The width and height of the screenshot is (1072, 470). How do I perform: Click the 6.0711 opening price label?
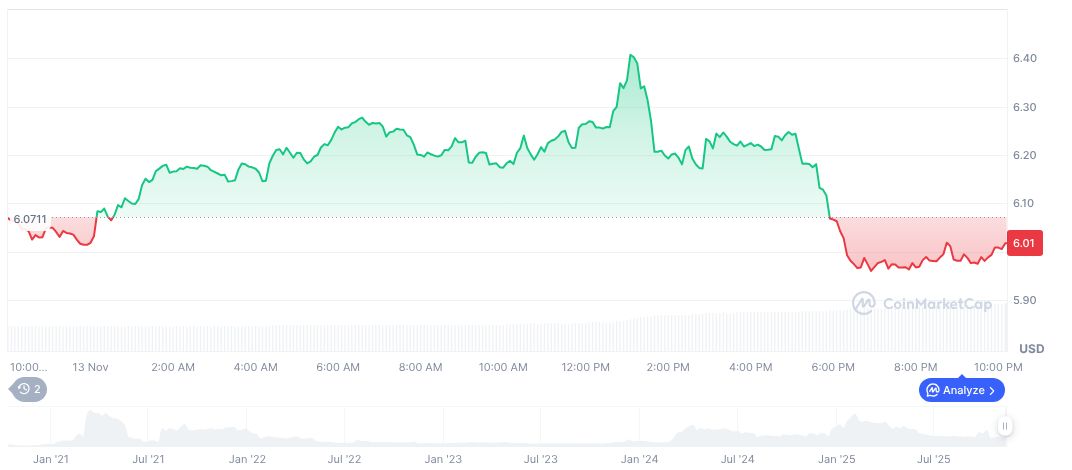[x=29, y=219]
